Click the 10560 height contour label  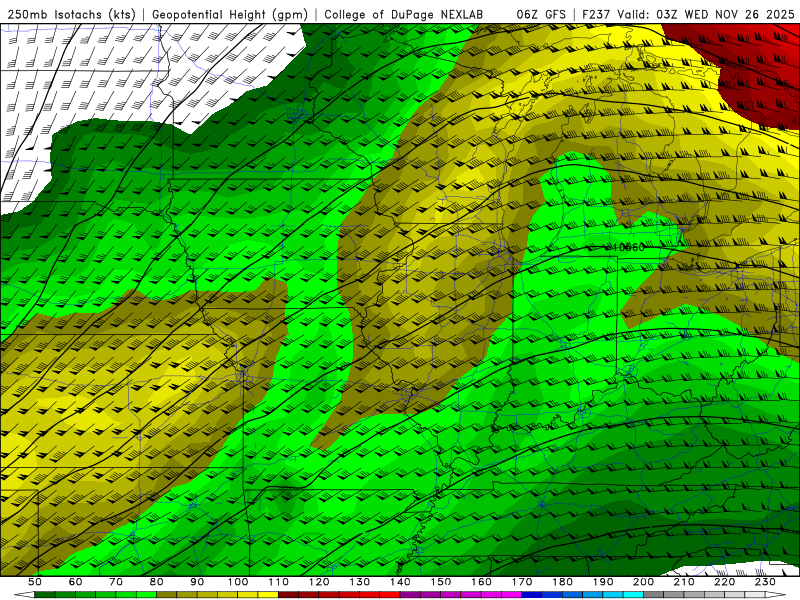tap(628, 247)
